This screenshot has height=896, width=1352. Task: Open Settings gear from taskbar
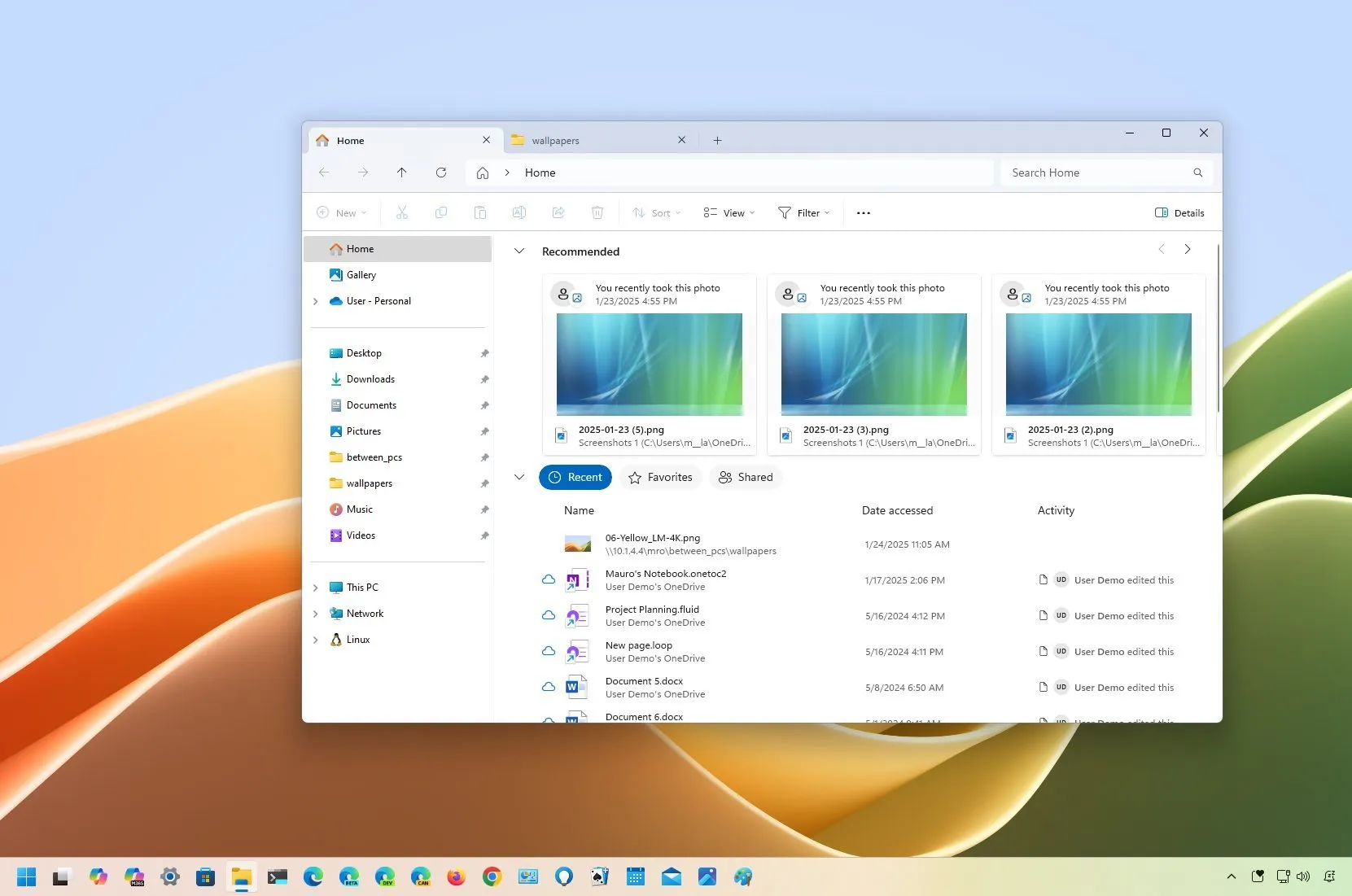click(x=170, y=876)
